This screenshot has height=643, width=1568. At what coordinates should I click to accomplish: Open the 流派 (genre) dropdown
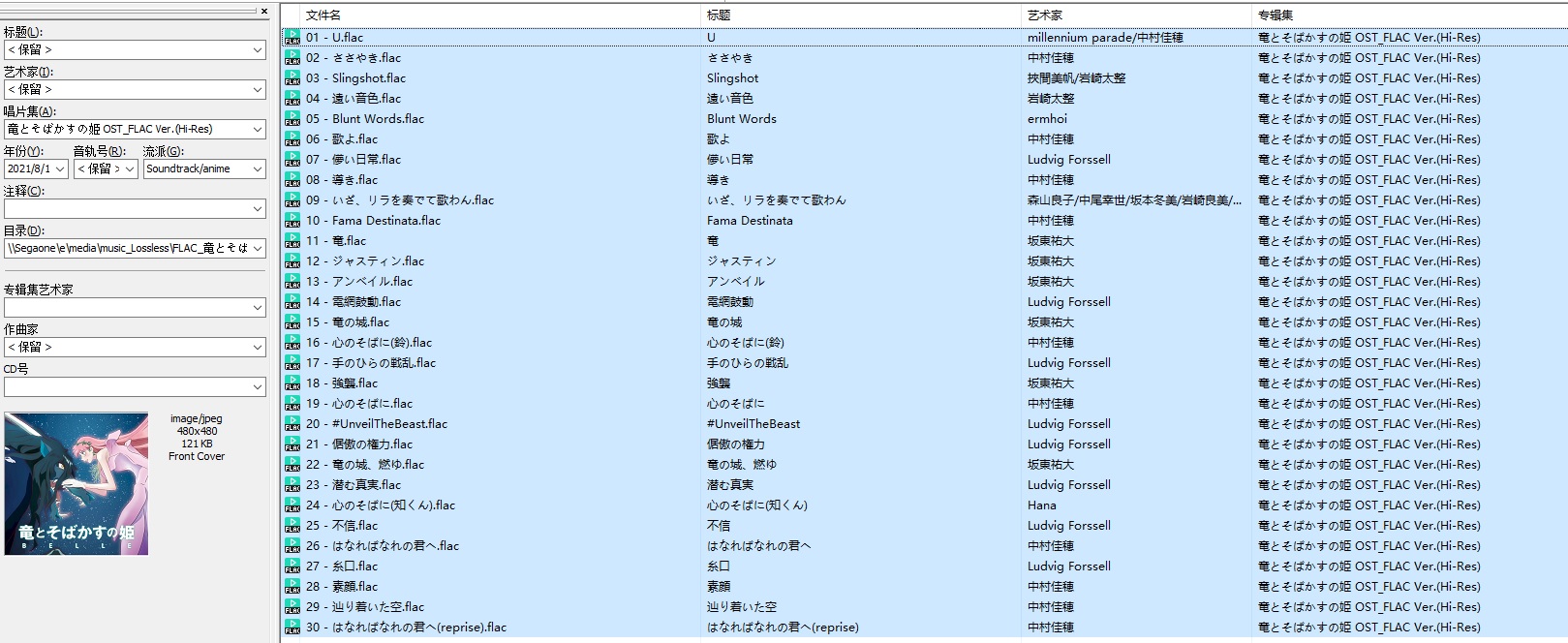tap(258, 168)
